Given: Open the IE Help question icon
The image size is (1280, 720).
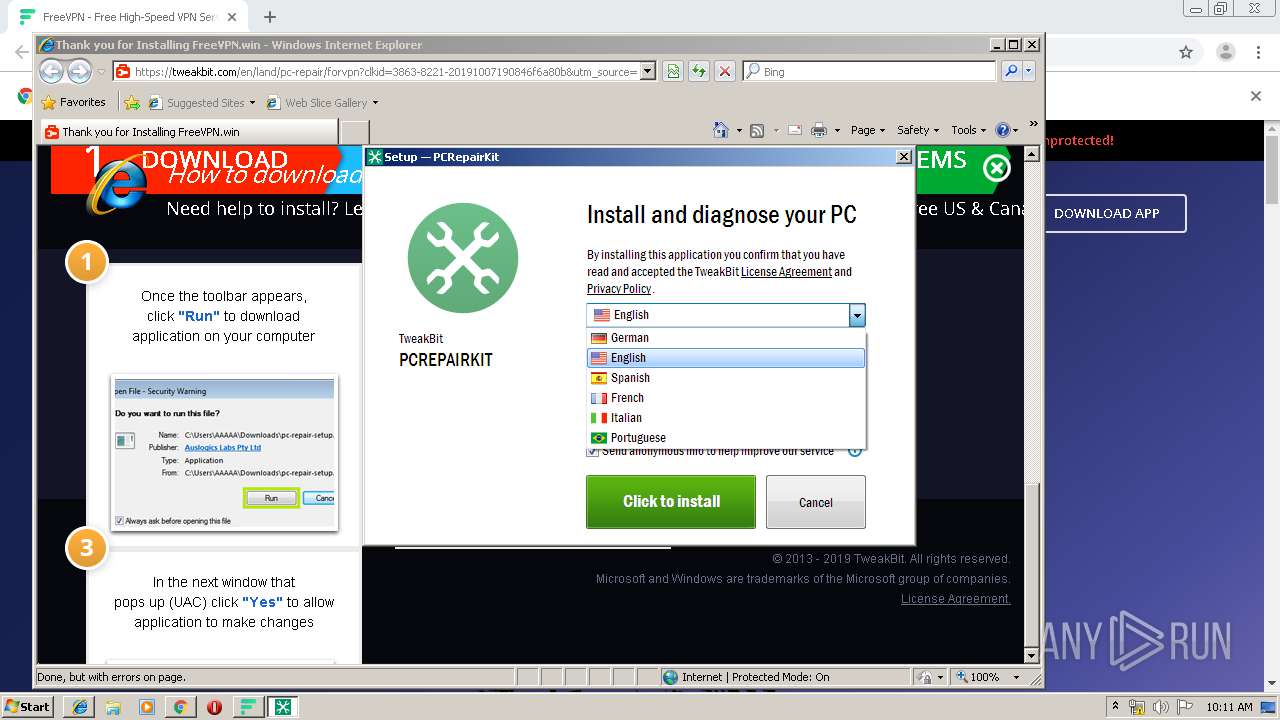Looking at the screenshot, I should tap(1003, 130).
